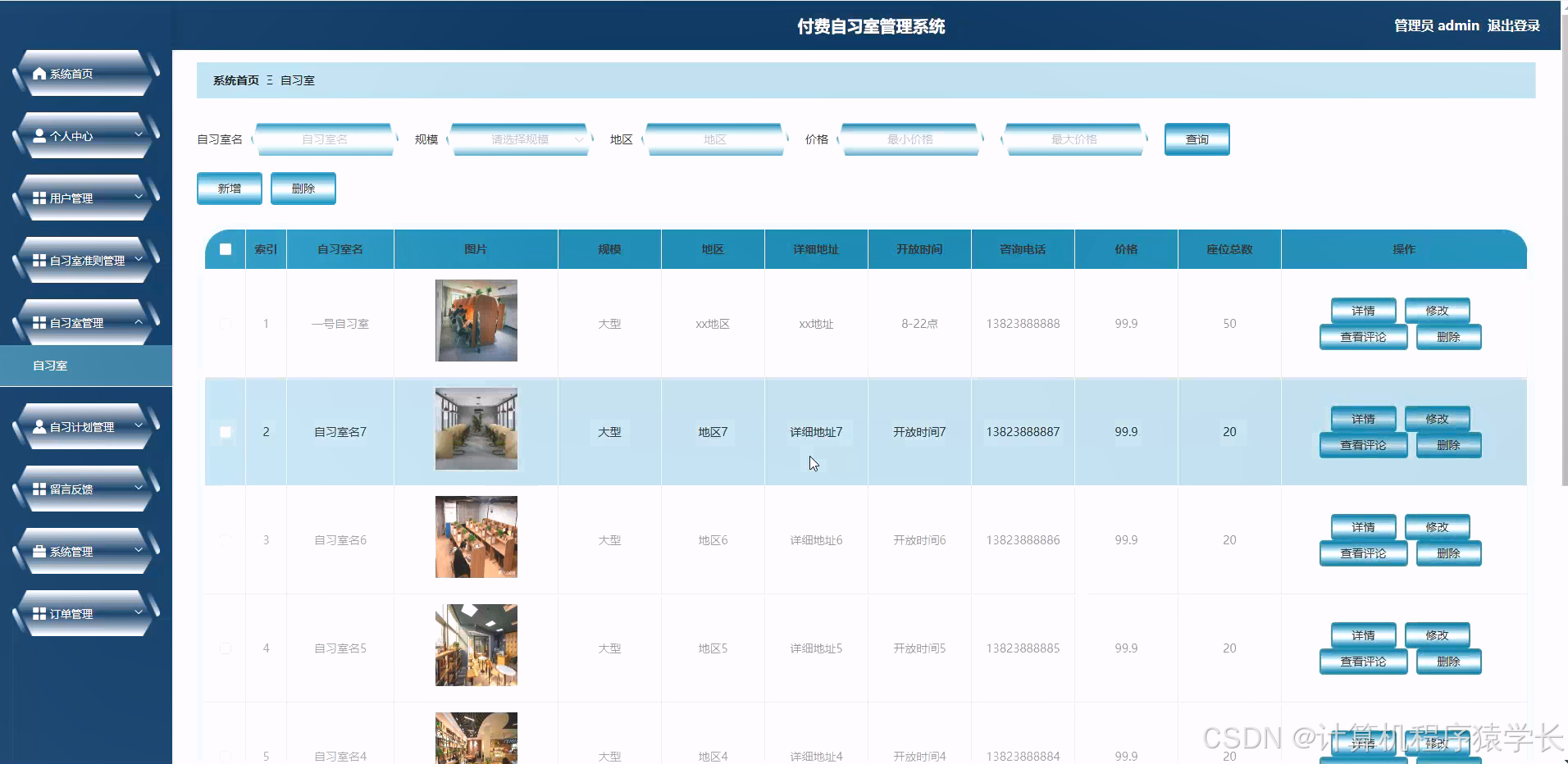Click 查看评论 for 自习室名7

1363,445
